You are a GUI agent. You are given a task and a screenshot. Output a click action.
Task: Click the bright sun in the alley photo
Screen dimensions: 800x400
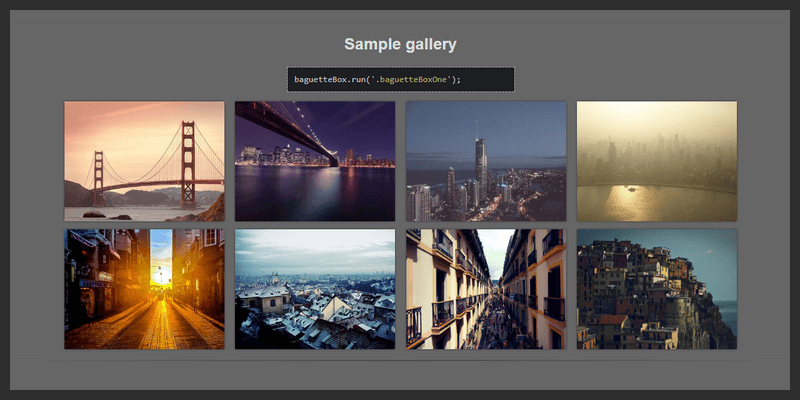160,272
